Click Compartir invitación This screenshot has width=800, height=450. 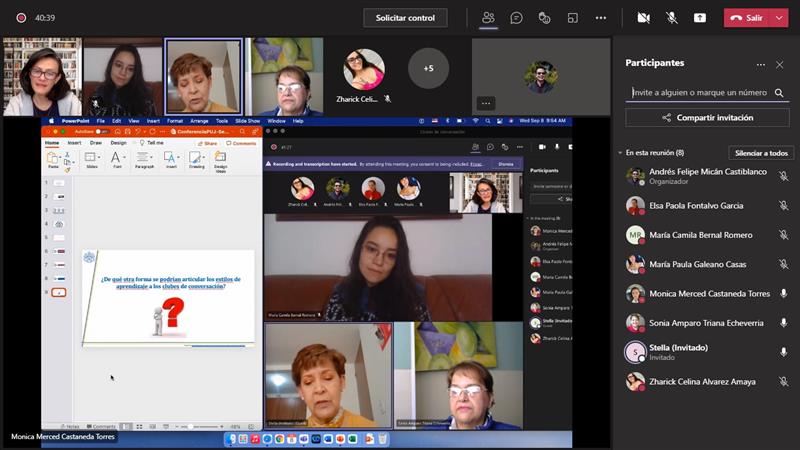pos(707,117)
